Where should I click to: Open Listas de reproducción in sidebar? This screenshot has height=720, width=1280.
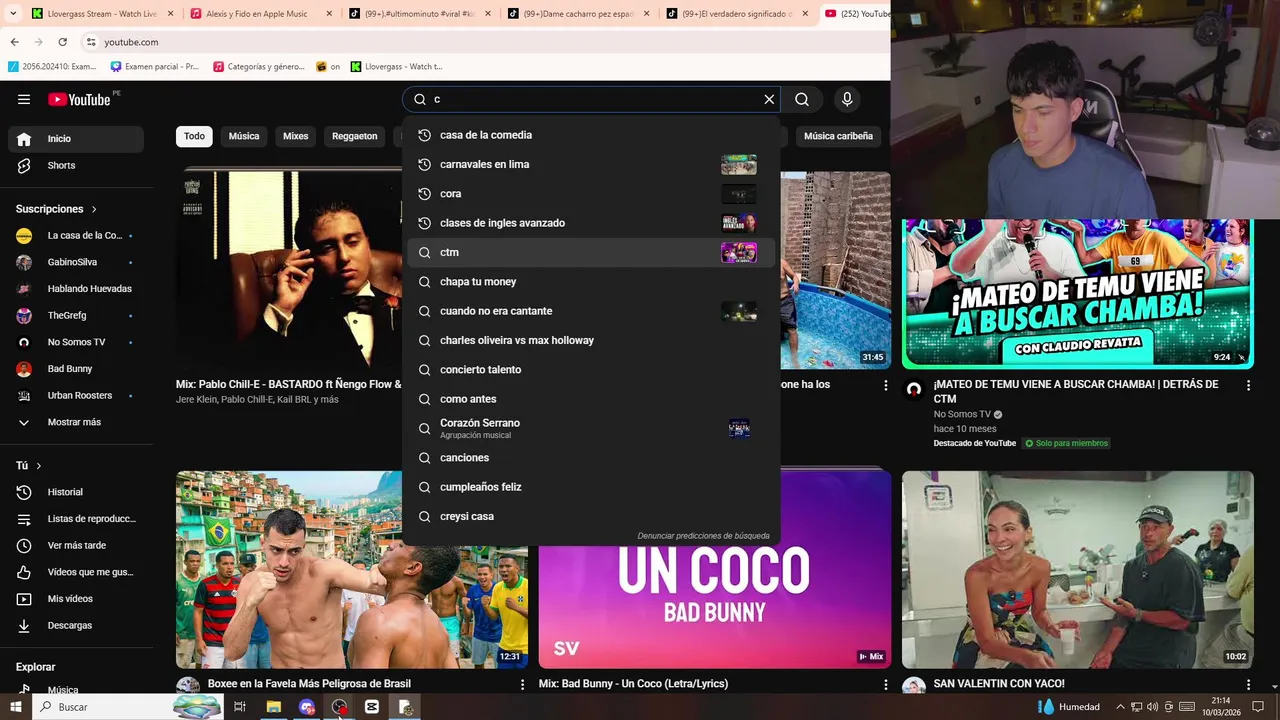tap(76, 519)
